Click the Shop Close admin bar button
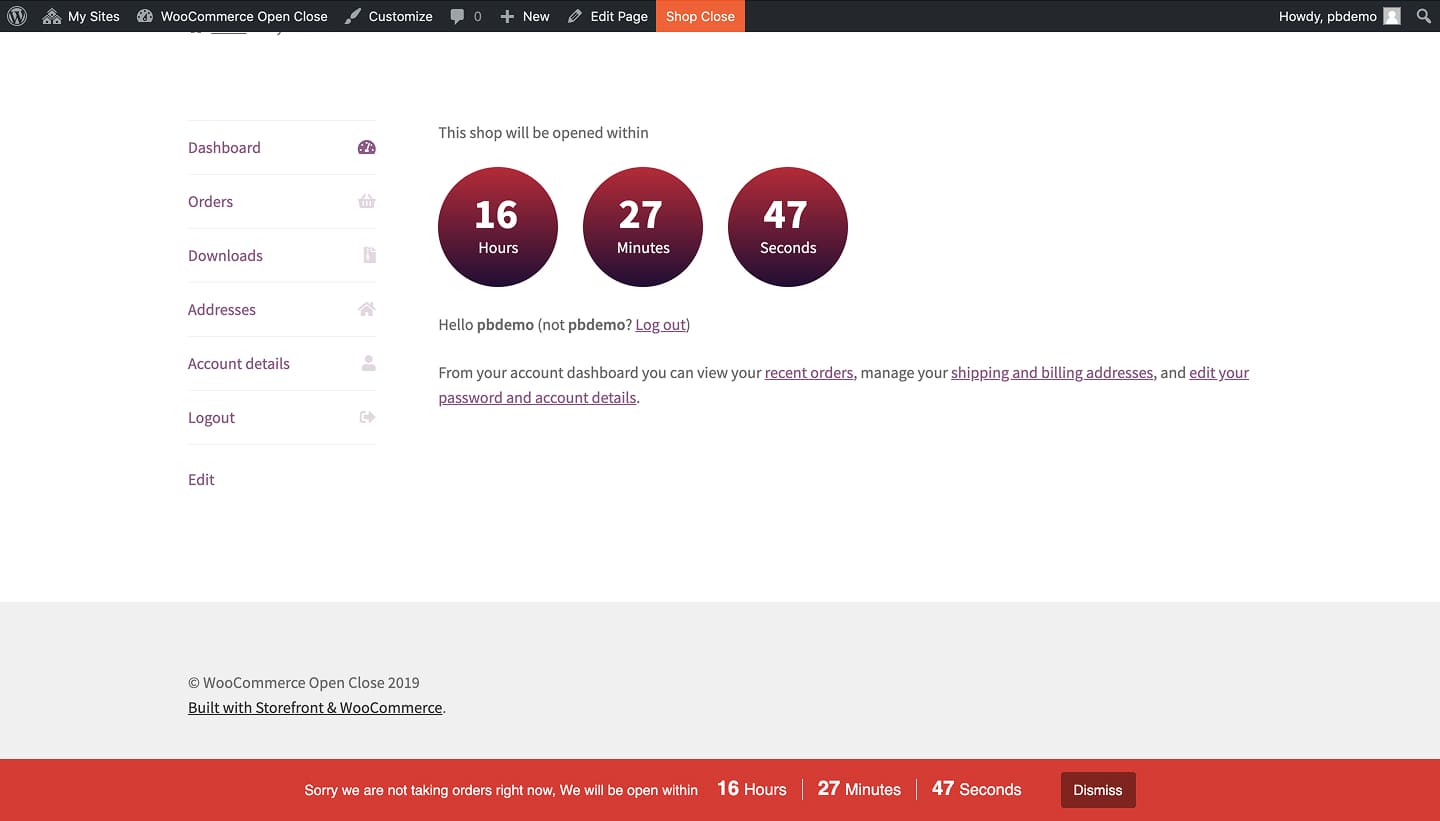The width and height of the screenshot is (1440, 821). (700, 16)
